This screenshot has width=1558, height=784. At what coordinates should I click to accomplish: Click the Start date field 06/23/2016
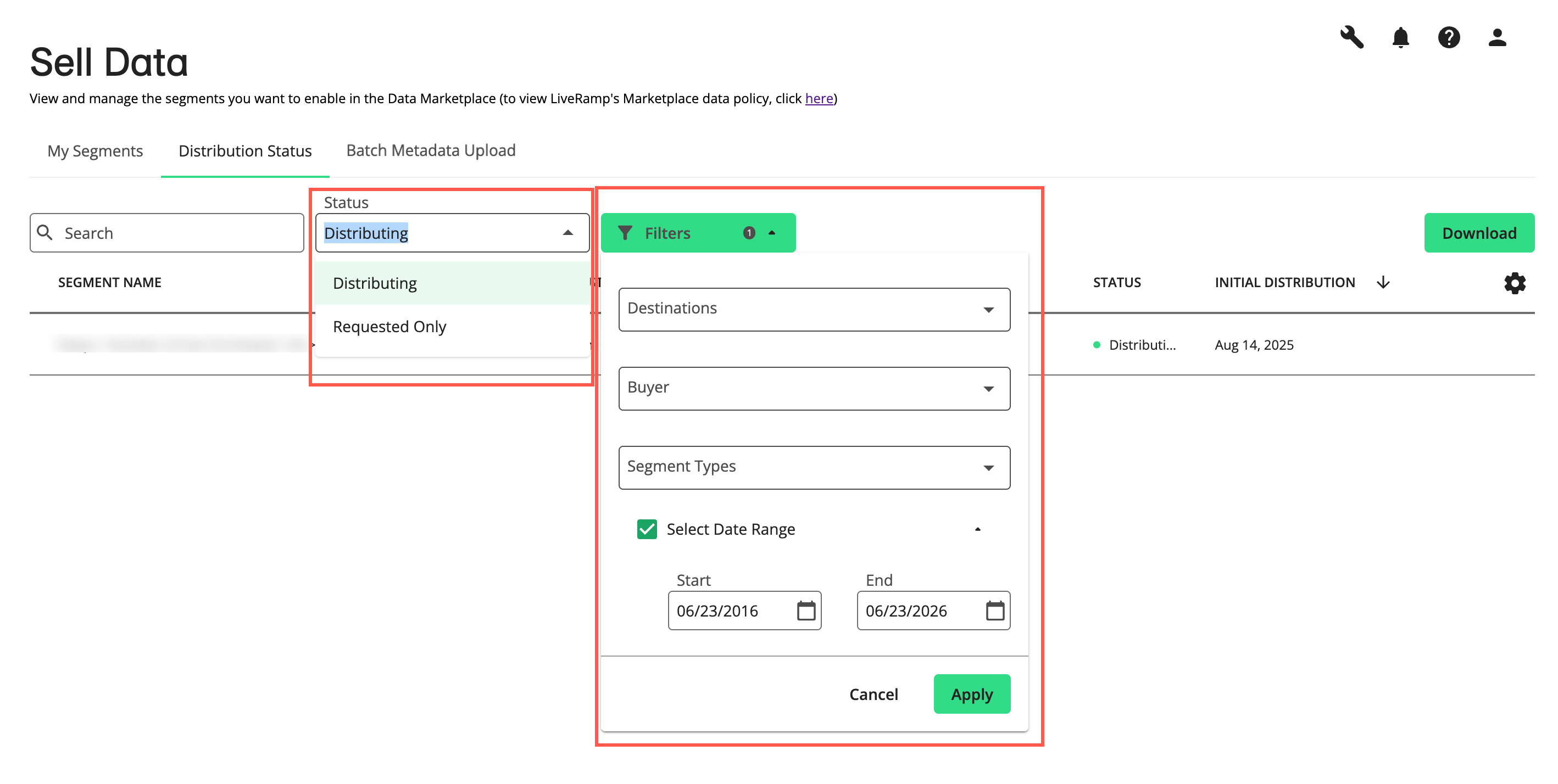pyautogui.click(x=744, y=611)
